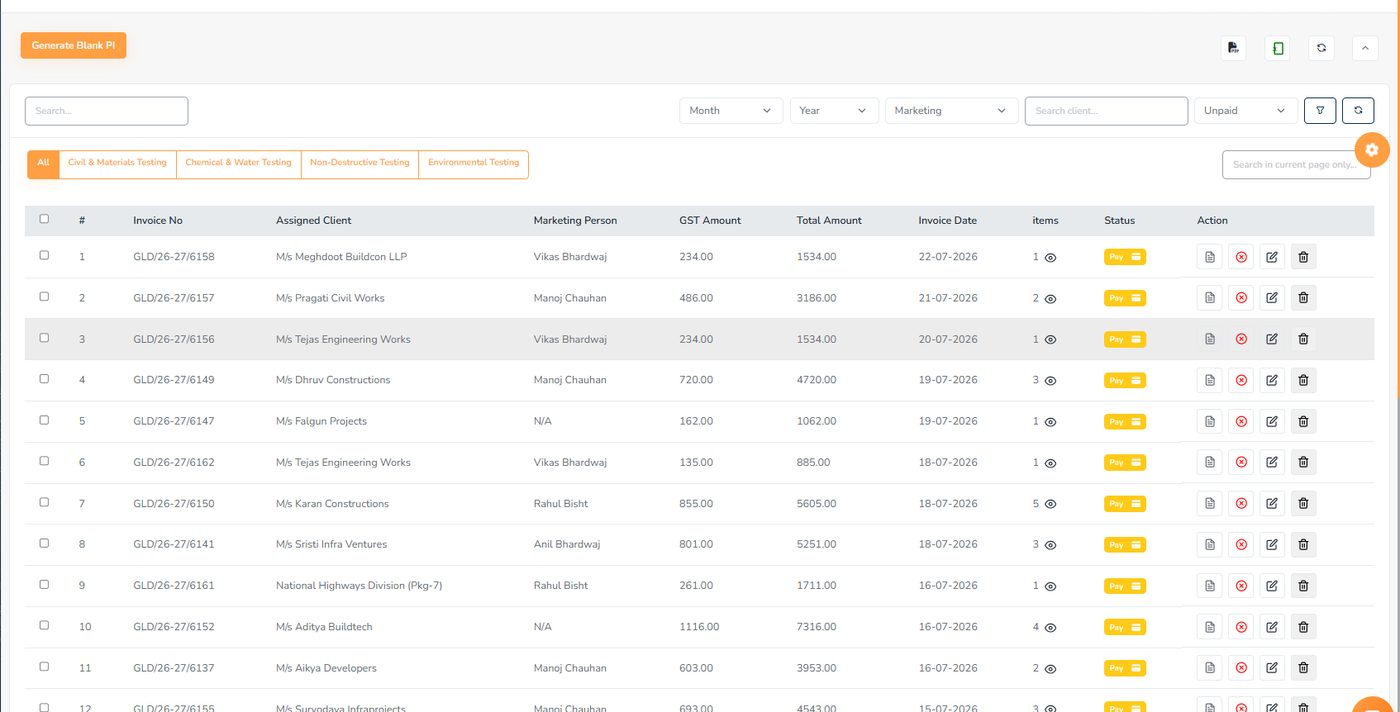
Task: Switch to Environmental Testing tab
Action: pos(473,163)
